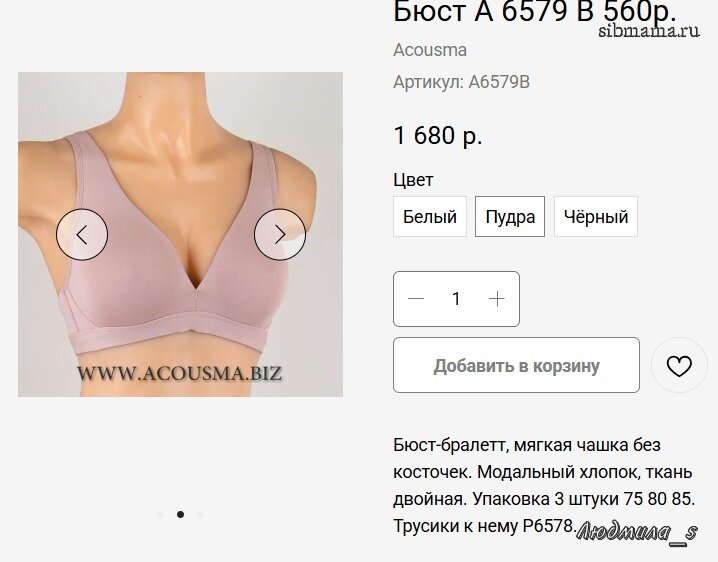The width and height of the screenshot is (718, 562).
Task: Jump to the first image via the carousel dot
Action: [x=160, y=514]
